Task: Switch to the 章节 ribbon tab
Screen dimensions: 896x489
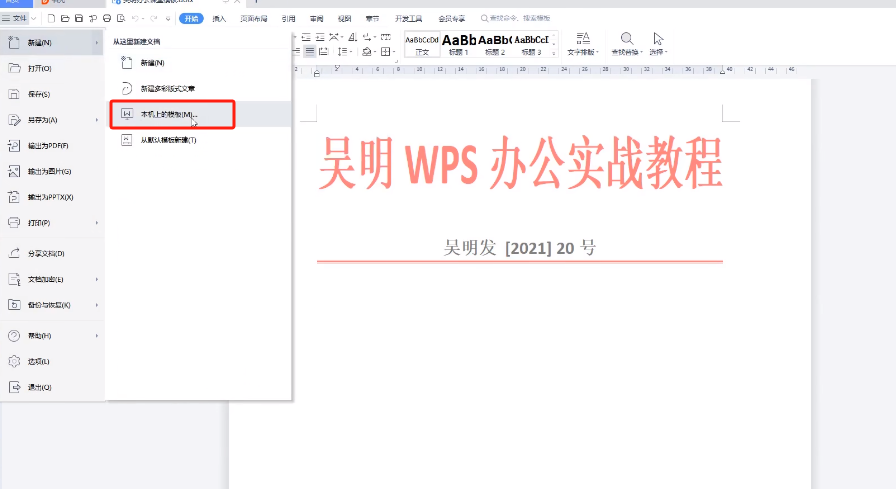Action: click(x=373, y=18)
